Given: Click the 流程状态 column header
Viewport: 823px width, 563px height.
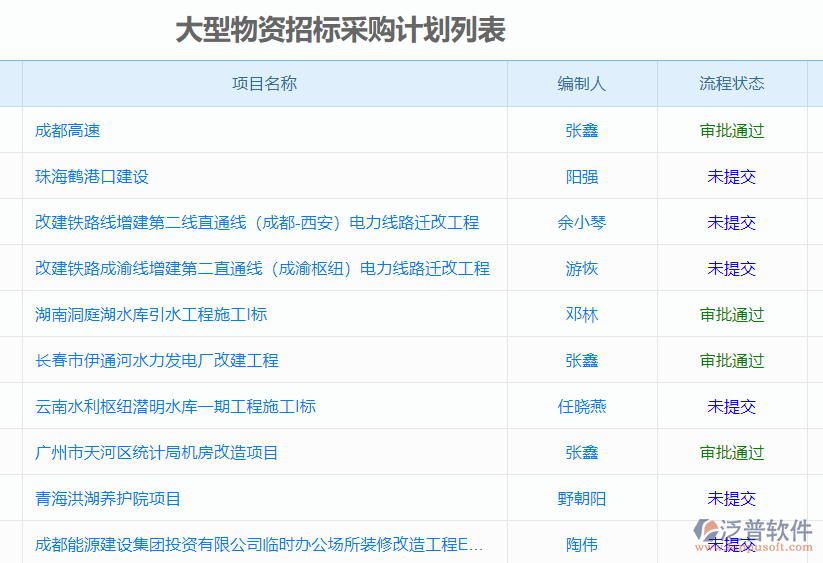Looking at the screenshot, I should point(732,84).
